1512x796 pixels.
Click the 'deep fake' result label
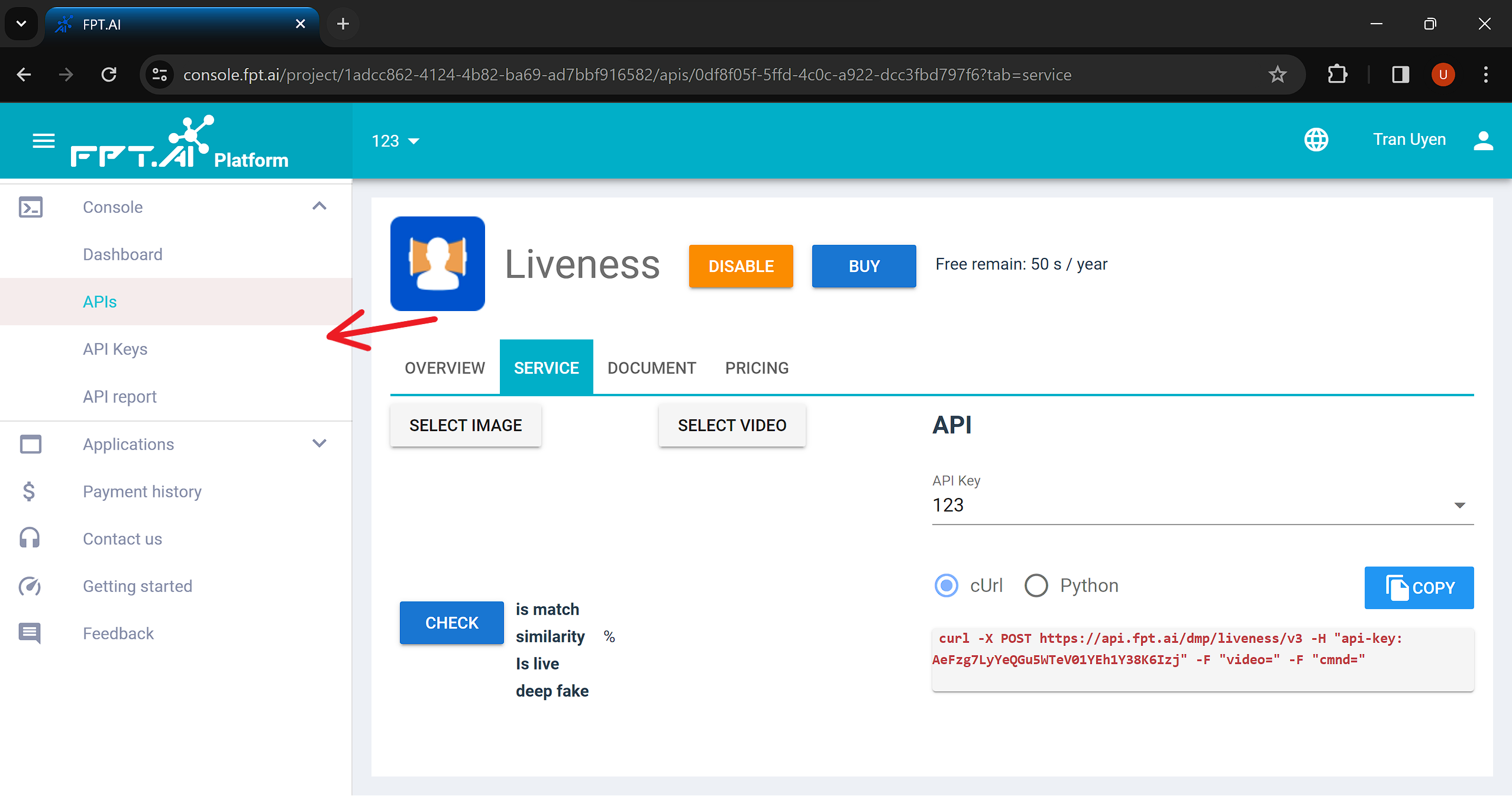coord(552,691)
